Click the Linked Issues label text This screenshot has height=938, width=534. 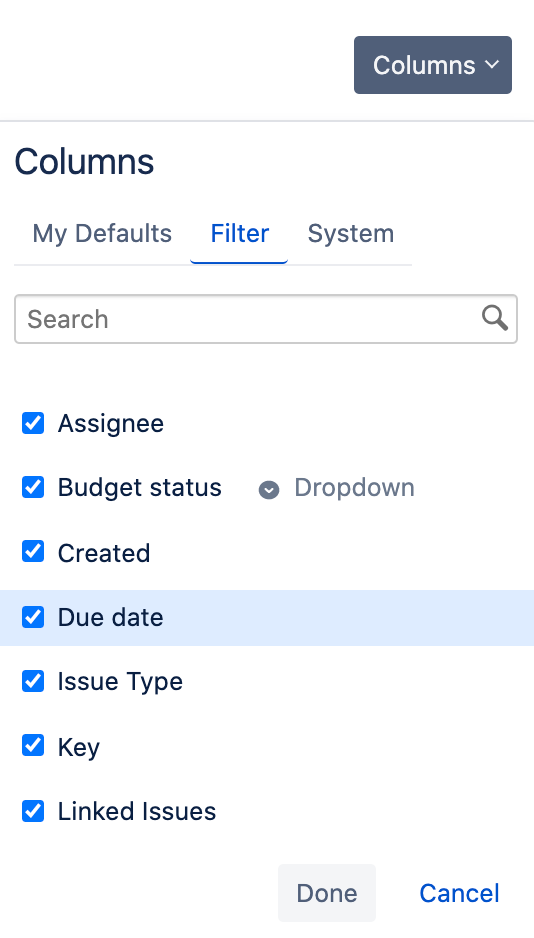click(137, 812)
